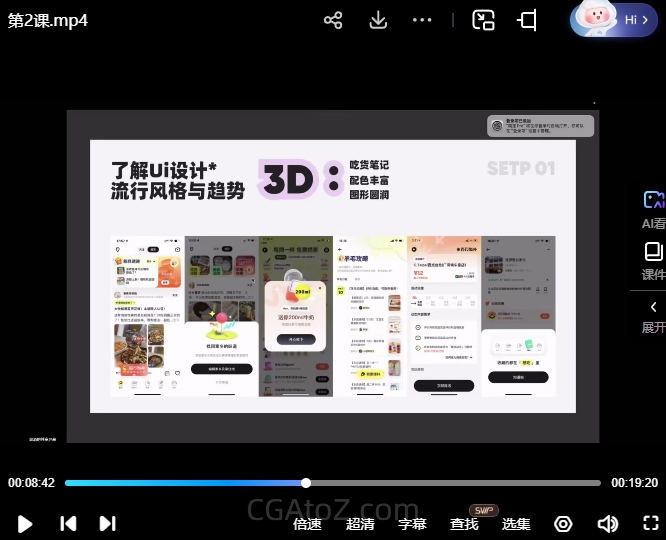Open the 倍速 playback speed menu

click(x=308, y=524)
